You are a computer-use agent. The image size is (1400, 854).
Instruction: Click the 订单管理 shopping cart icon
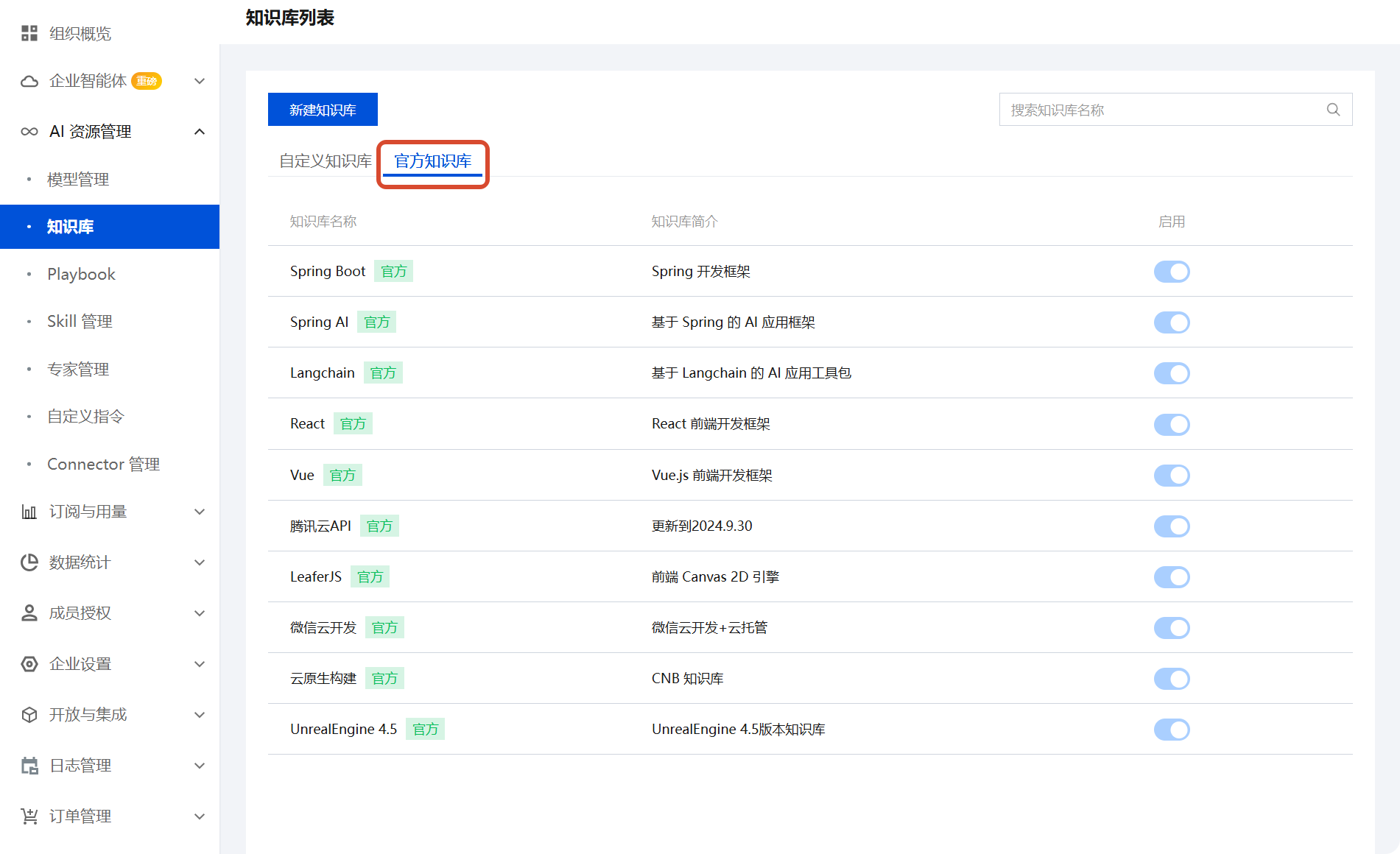click(x=29, y=816)
